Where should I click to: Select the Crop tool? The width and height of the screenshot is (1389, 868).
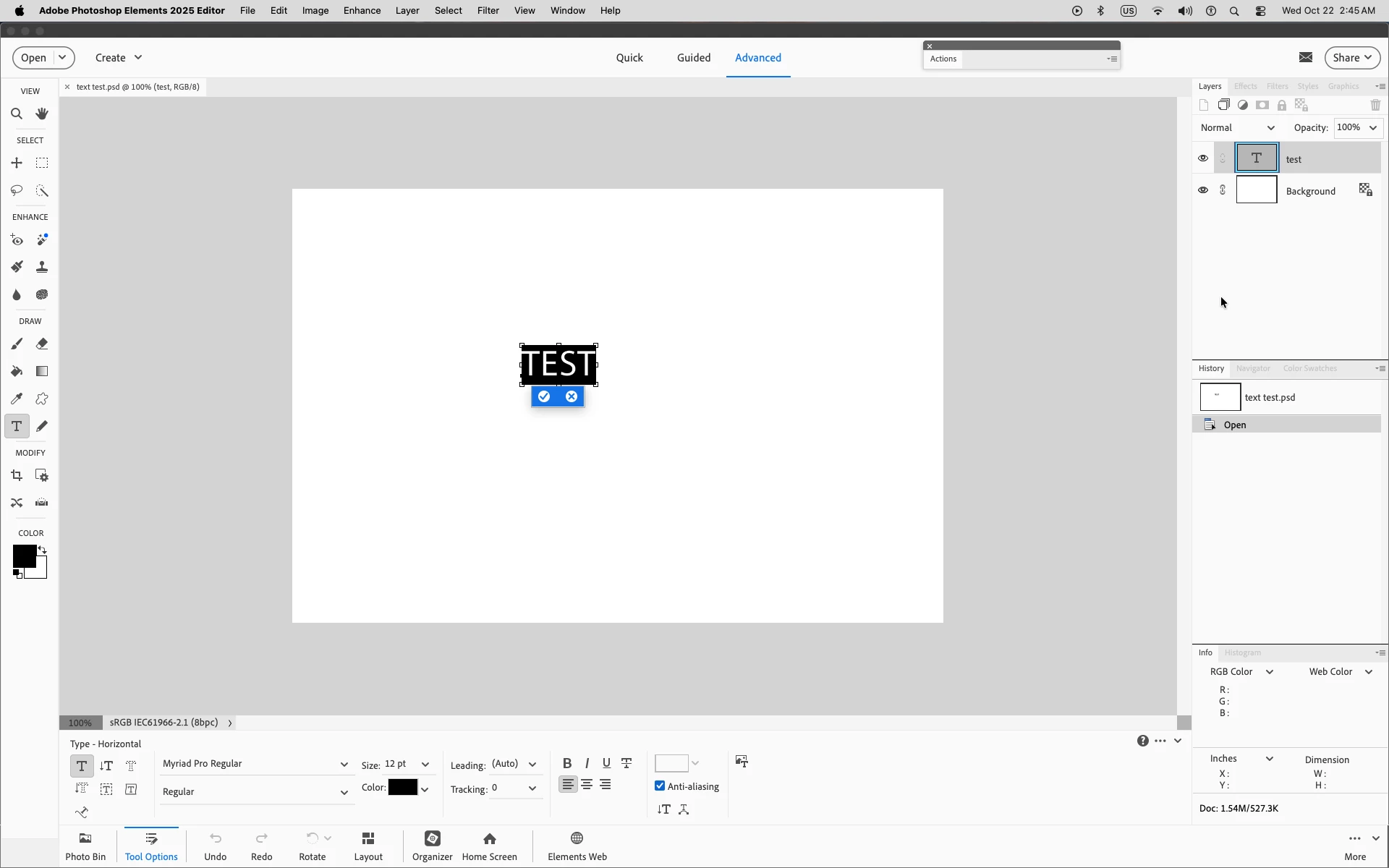pyautogui.click(x=17, y=475)
